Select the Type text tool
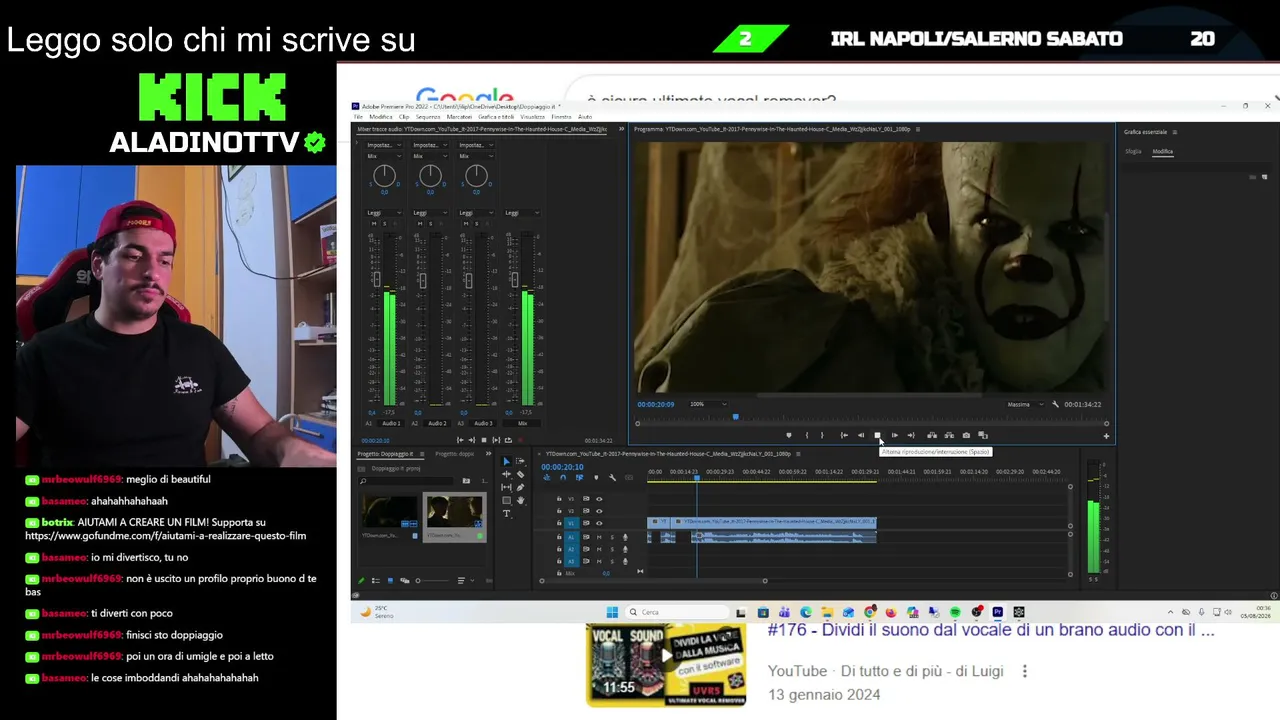The height and width of the screenshot is (720, 1280). (506, 513)
